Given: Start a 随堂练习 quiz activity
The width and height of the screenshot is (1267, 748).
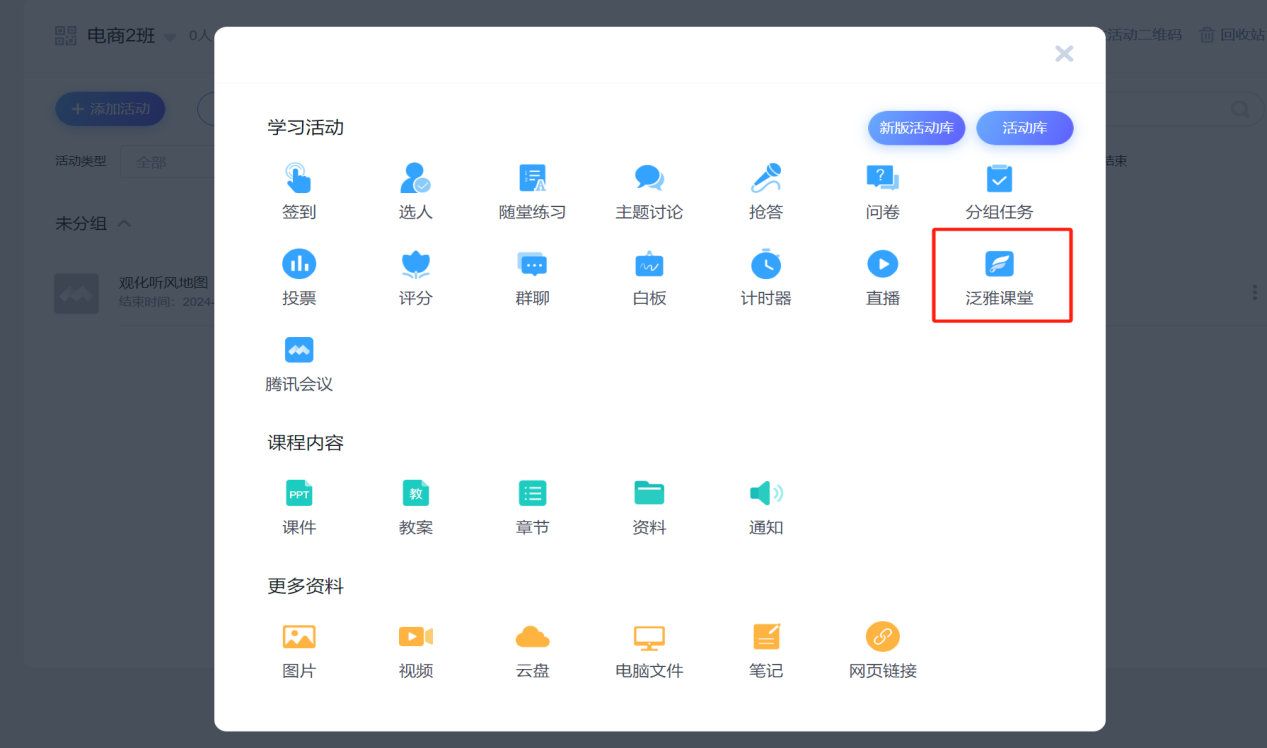Looking at the screenshot, I should [532, 179].
